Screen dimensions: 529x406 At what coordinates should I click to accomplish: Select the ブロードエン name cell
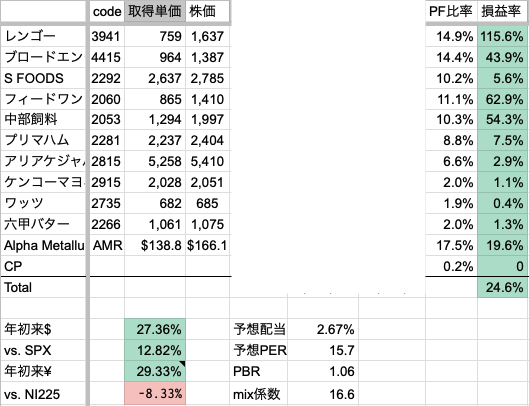tap(43, 57)
